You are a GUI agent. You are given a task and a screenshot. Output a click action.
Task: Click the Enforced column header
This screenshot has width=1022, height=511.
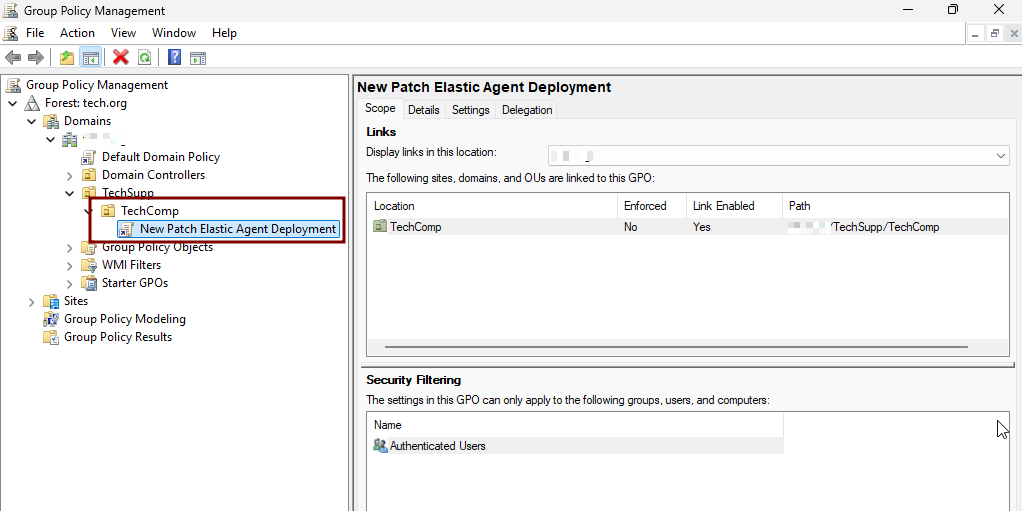(645, 206)
